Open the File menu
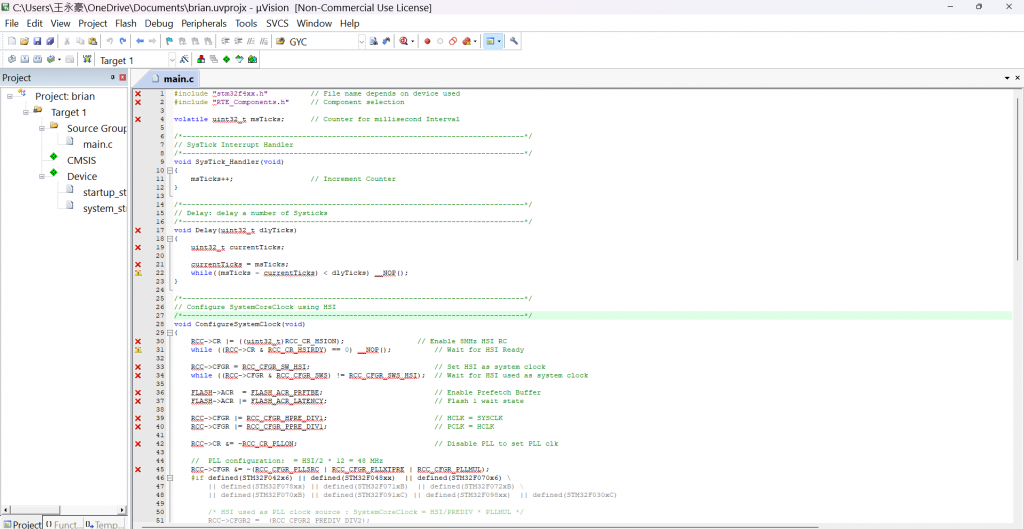This screenshot has width=1024, height=529. (12, 24)
